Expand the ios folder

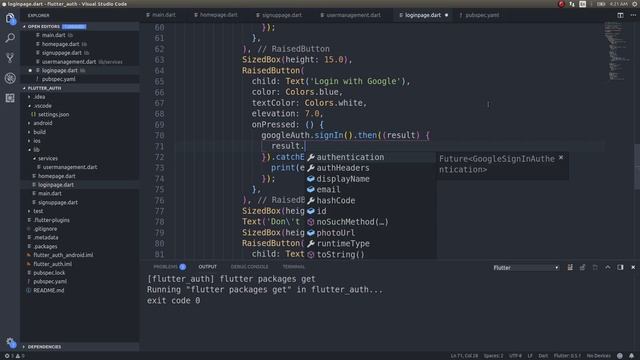tap(37, 141)
